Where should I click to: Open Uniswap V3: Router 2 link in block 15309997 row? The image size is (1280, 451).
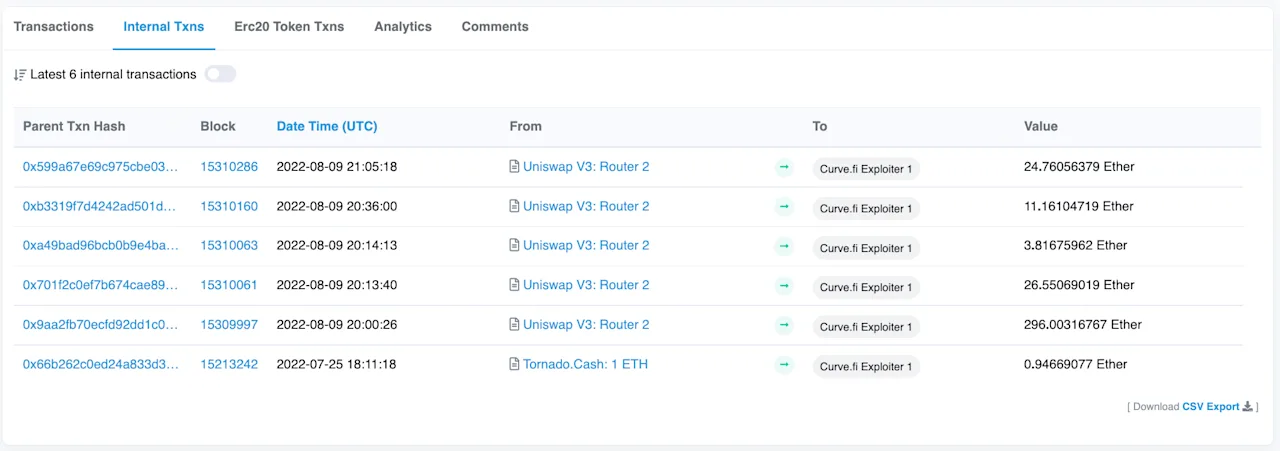coord(586,325)
